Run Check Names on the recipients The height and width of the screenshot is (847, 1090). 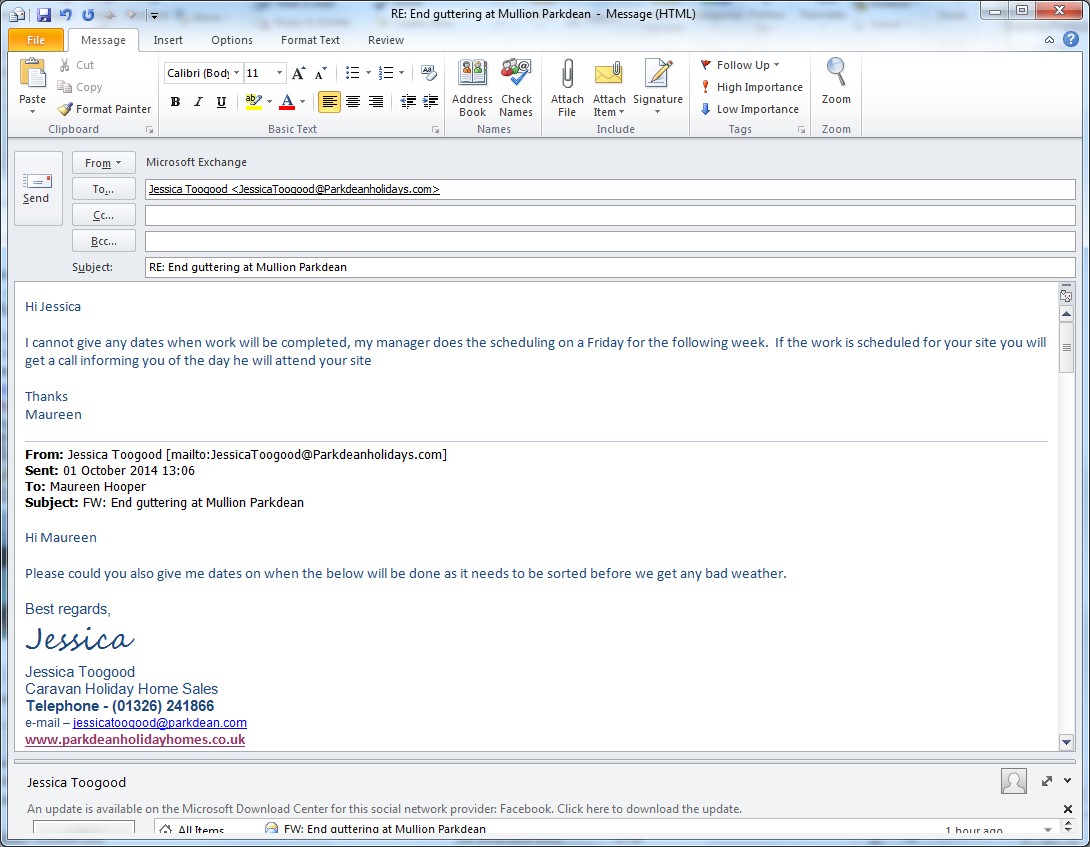[516, 88]
